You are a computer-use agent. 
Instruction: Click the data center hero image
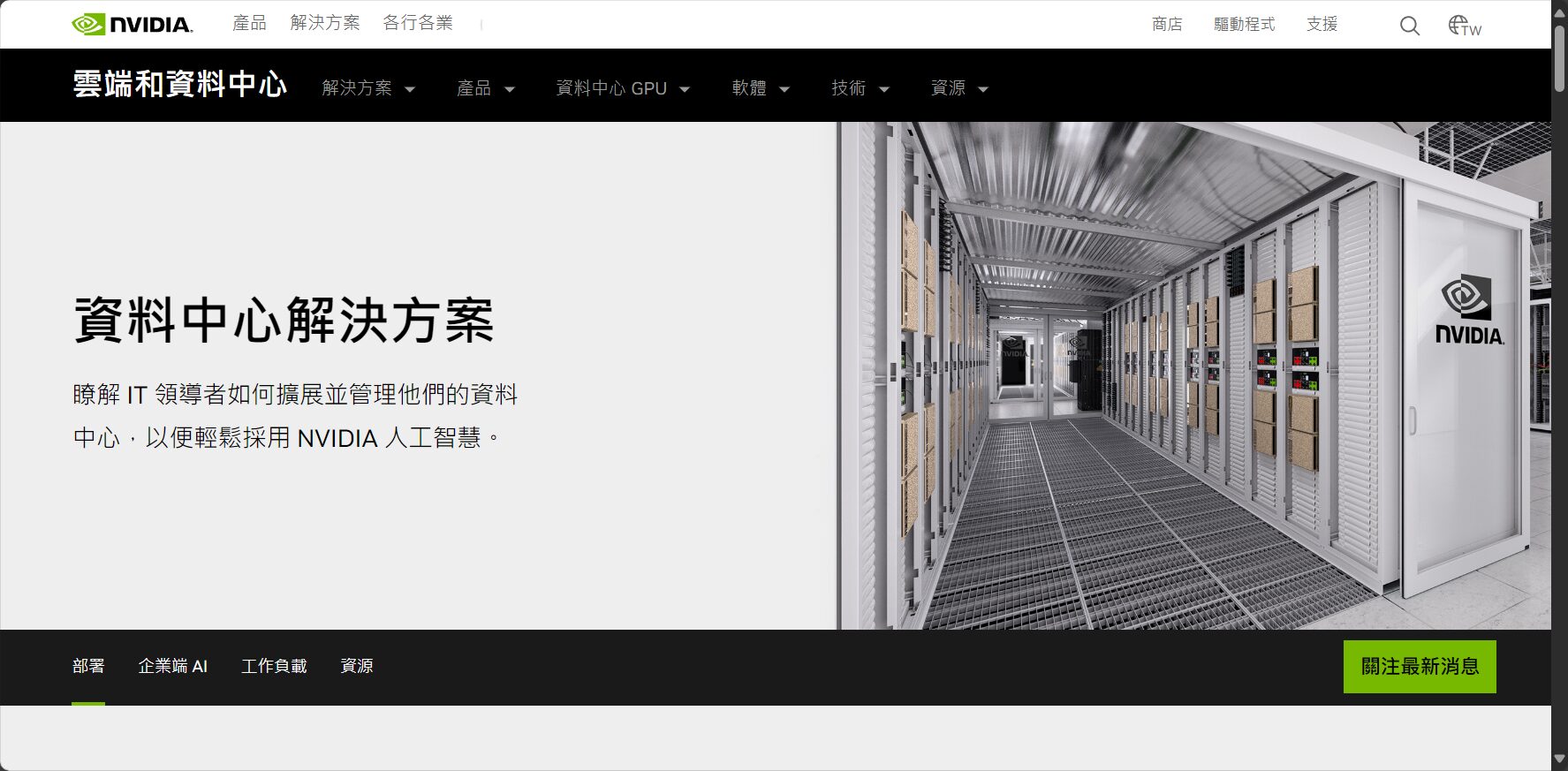click(1194, 375)
